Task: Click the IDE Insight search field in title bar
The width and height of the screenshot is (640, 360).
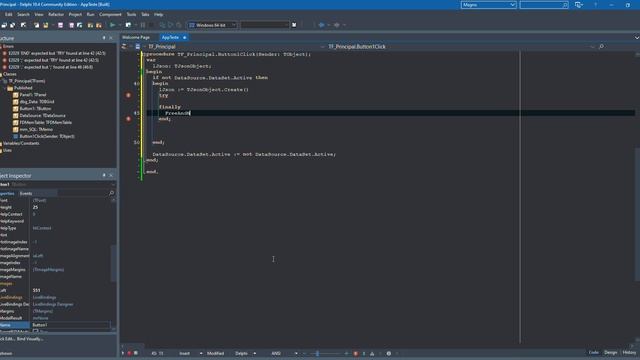Action: coord(544,5)
